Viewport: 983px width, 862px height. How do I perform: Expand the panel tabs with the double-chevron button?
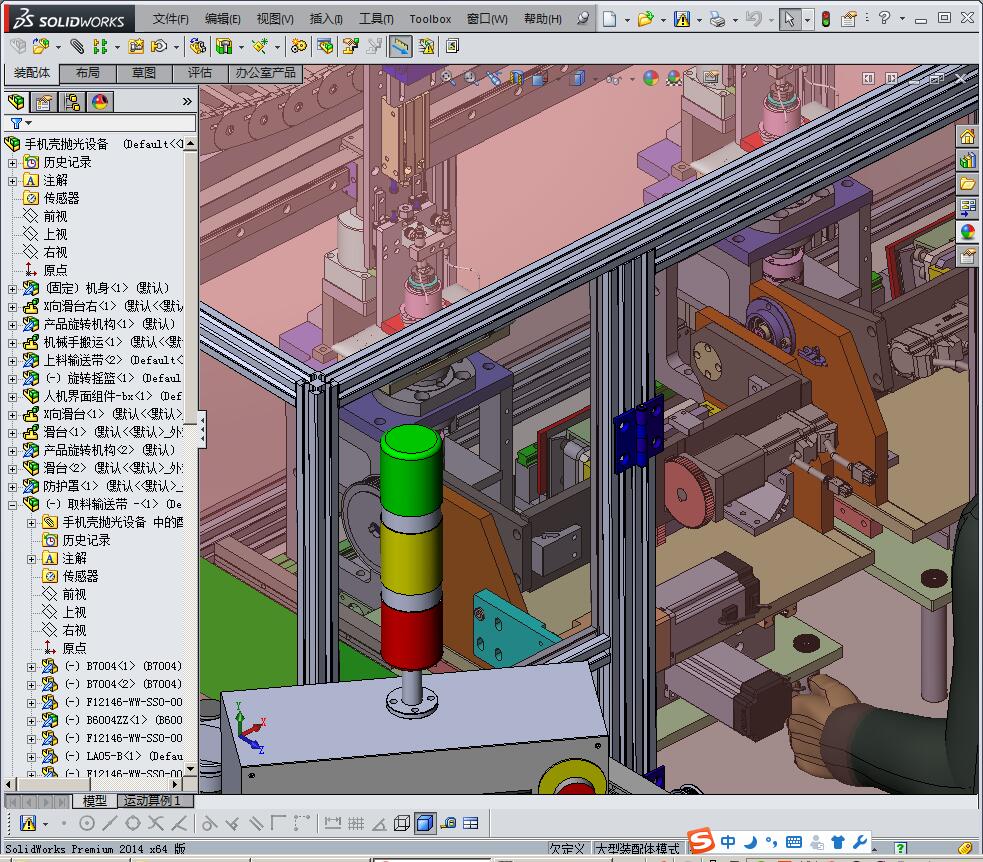tap(186, 101)
